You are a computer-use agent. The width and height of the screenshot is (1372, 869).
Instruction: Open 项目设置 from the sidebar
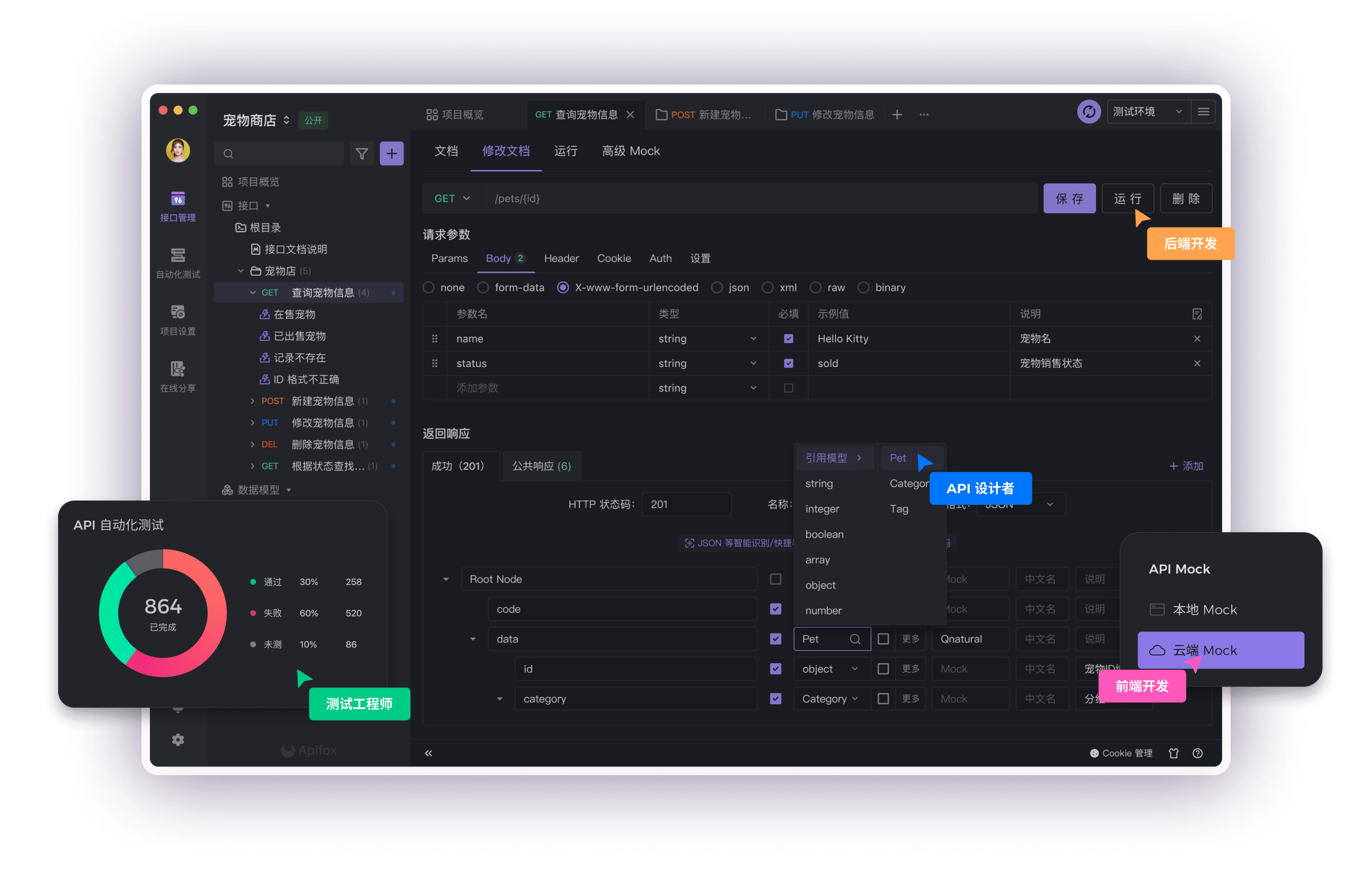click(178, 319)
